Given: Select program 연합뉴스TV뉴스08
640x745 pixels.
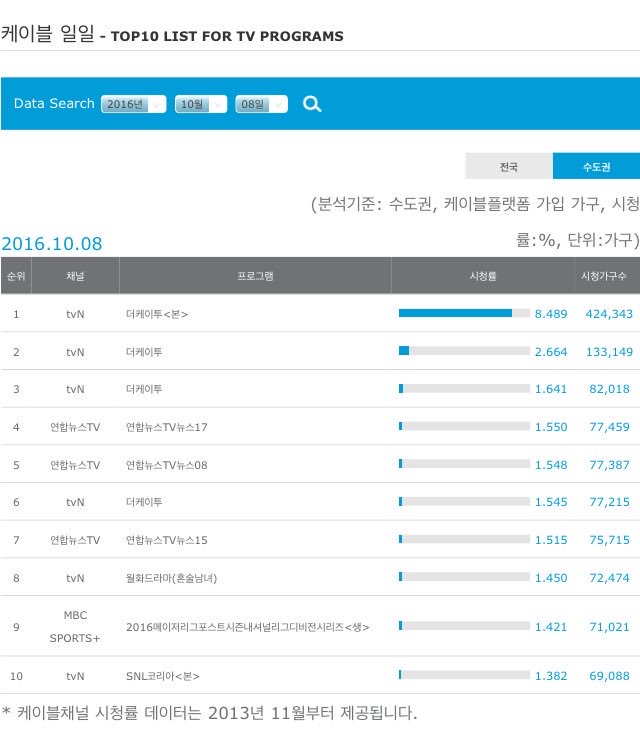Looking at the screenshot, I should pos(166,465).
